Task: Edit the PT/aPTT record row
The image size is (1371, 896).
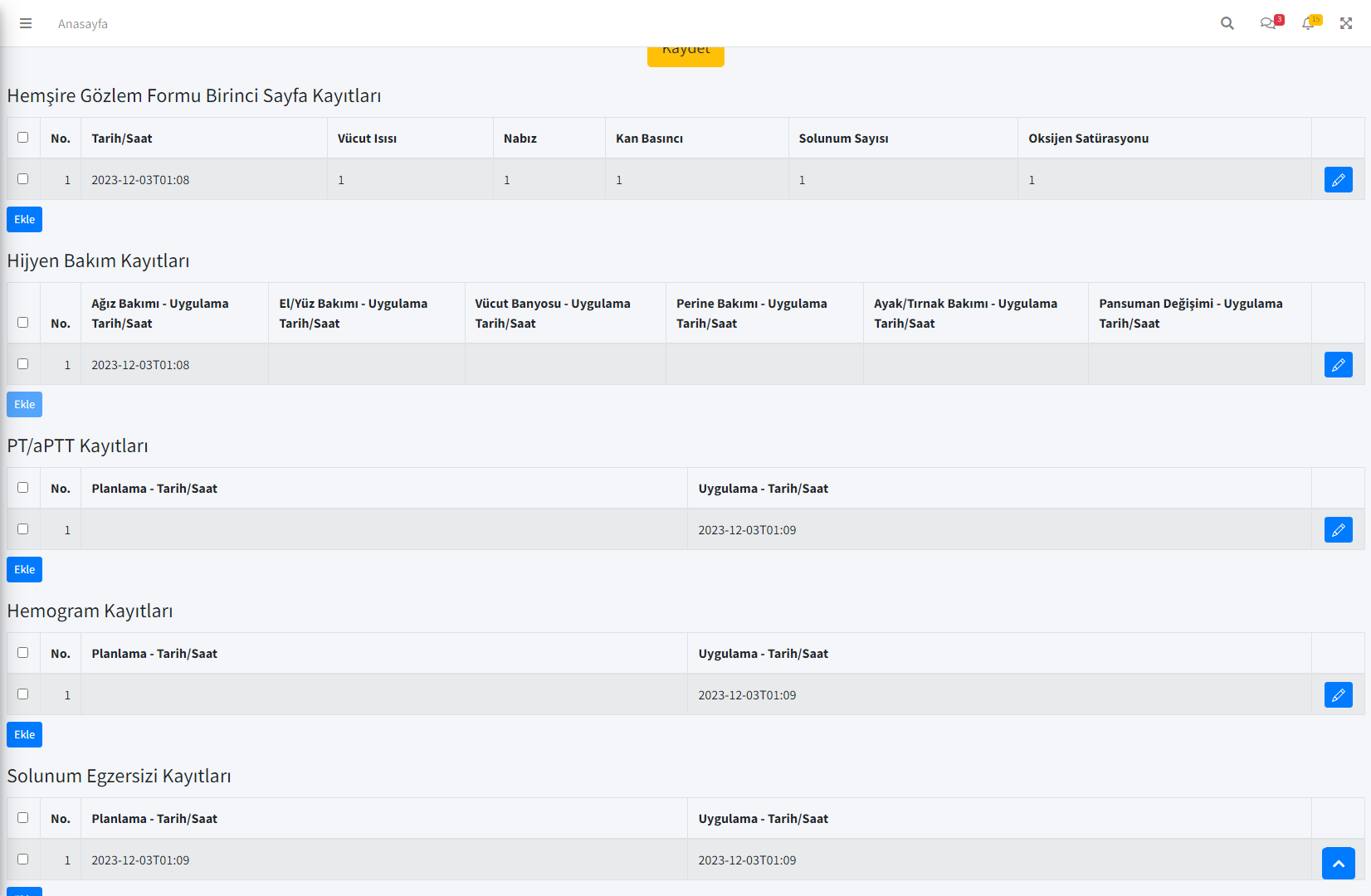Action: point(1338,529)
